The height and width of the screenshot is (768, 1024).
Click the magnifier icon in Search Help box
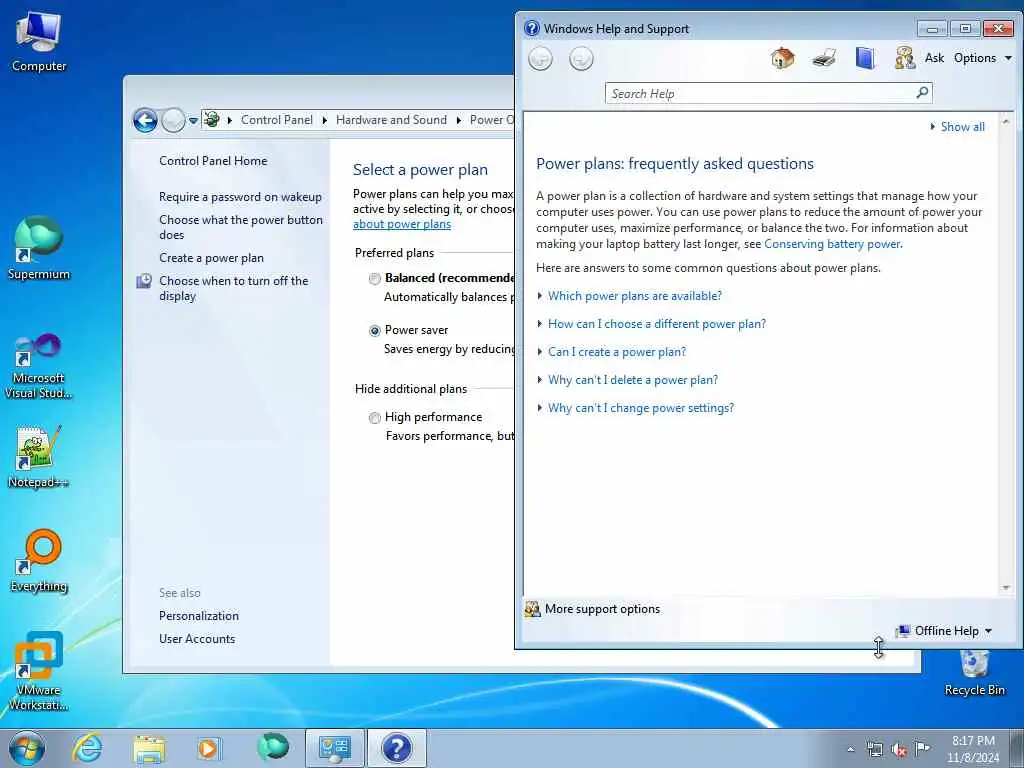pos(922,93)
